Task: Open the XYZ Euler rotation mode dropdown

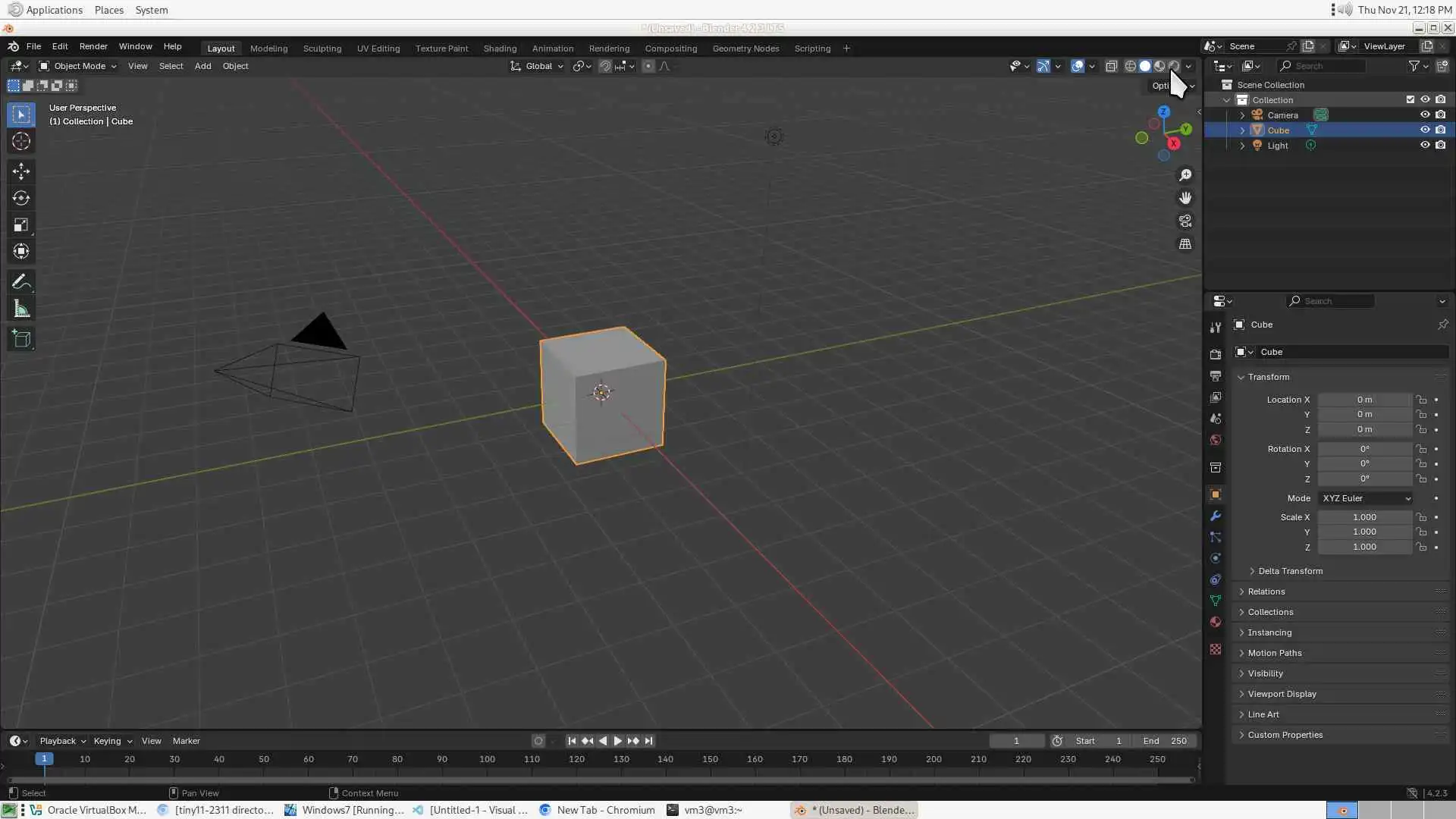Action: pyautogui.click(x=1366, y=498)
